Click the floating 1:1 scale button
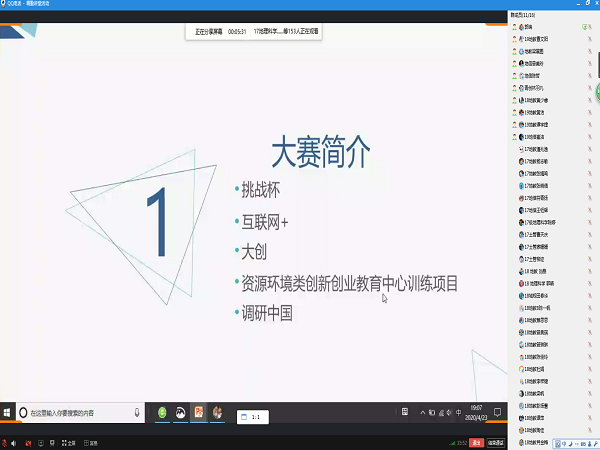 coord(253,417)
